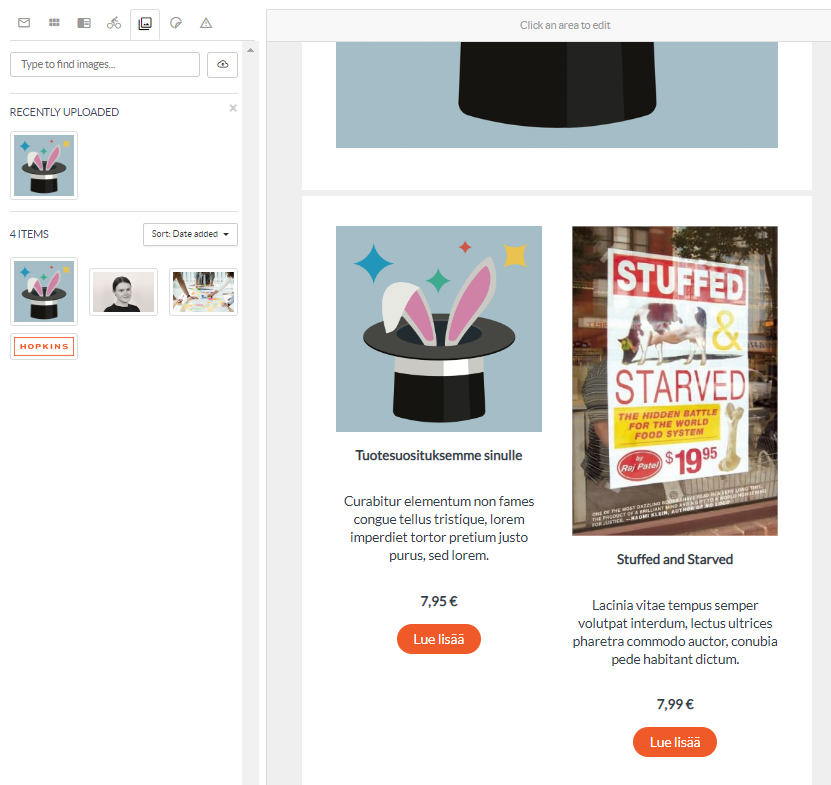Click the 'RECENTLY UPLOADED' section label
831x785 pixels.
point(65,112)
